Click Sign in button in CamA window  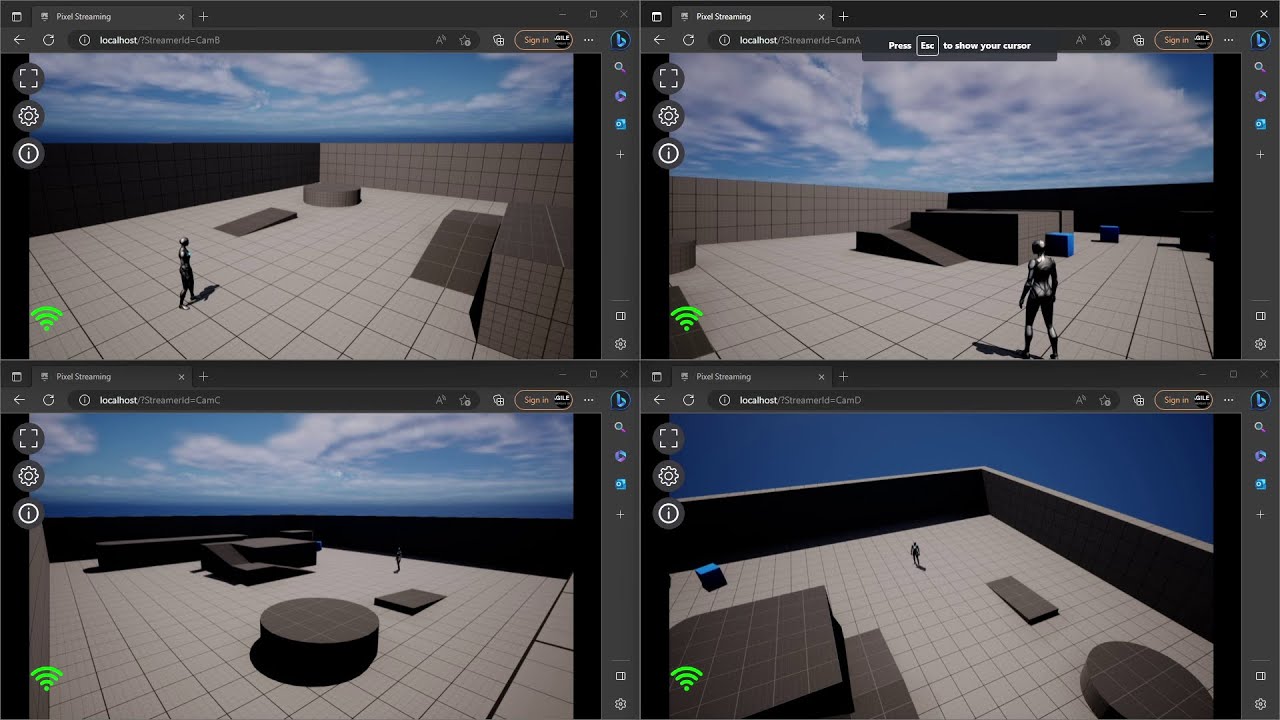point(1183,40)
